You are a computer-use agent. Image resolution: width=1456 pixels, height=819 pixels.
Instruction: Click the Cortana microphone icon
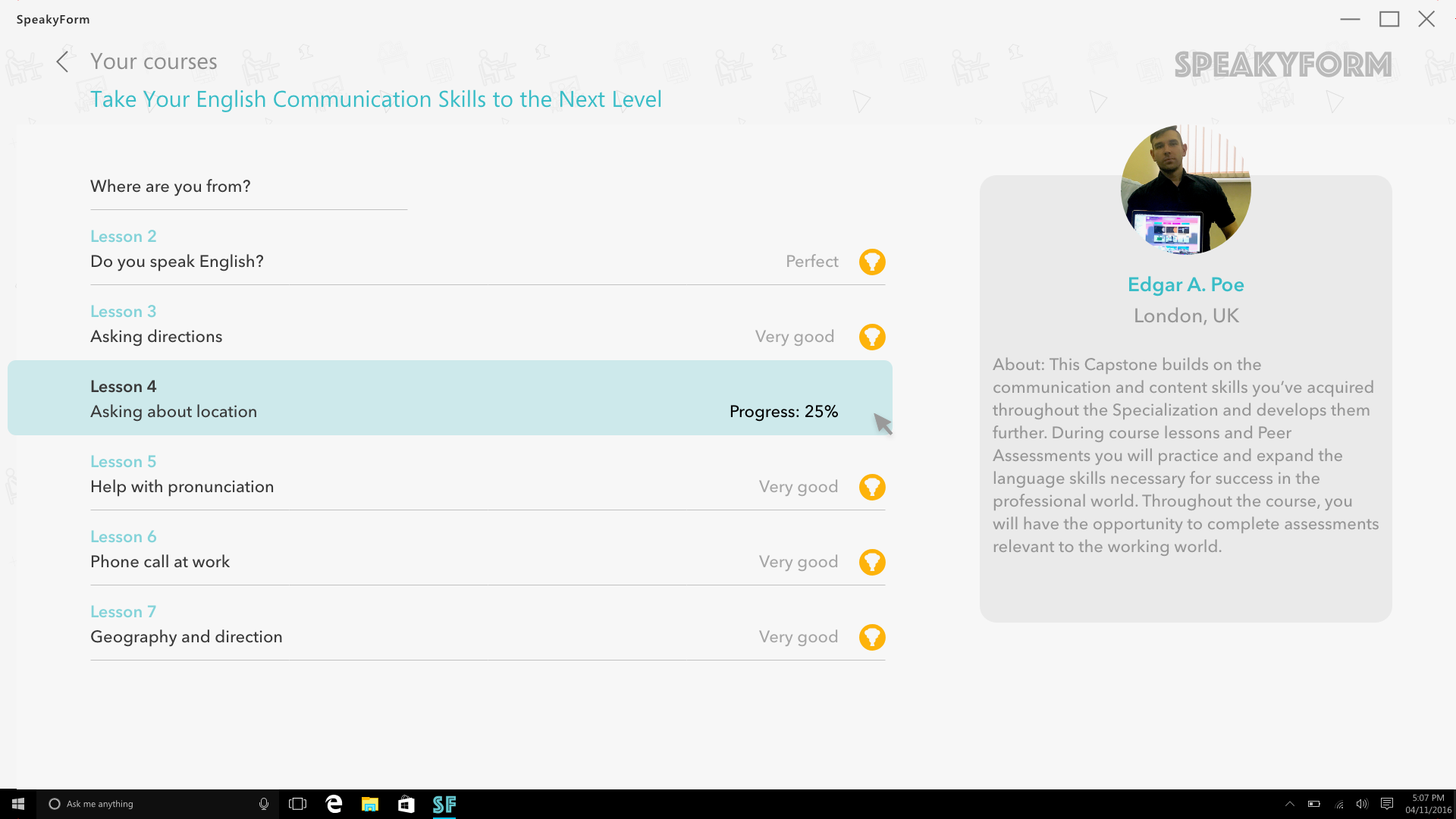click(x=263, y=804)
